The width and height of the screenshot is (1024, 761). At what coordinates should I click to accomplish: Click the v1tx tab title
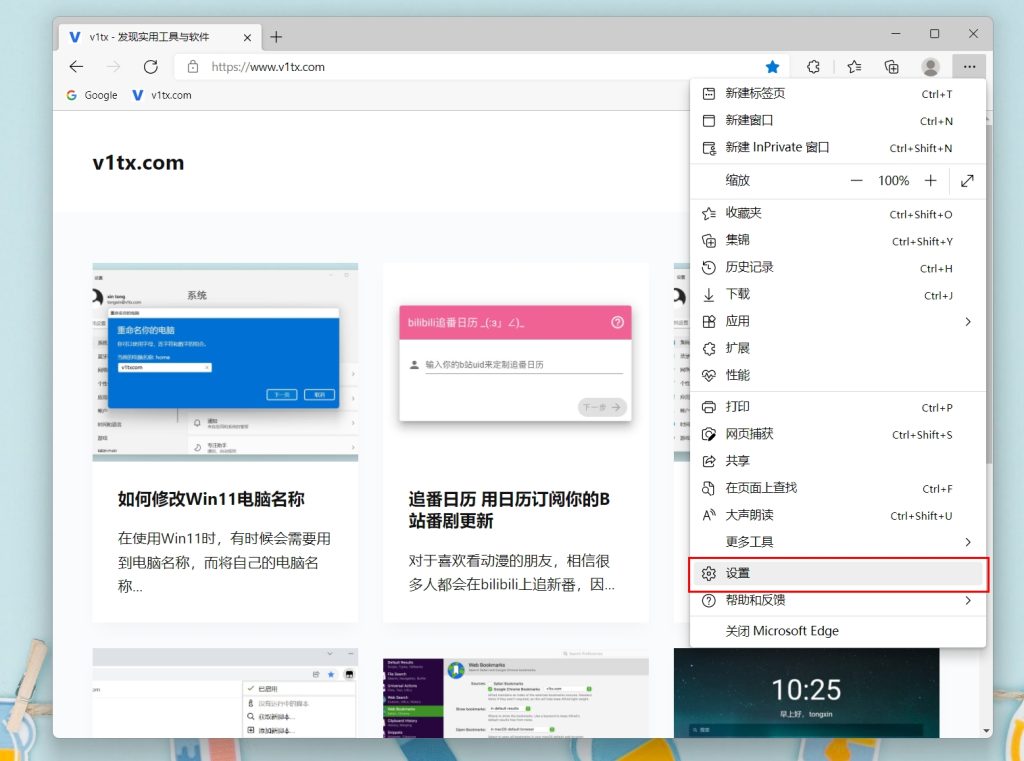150,37
